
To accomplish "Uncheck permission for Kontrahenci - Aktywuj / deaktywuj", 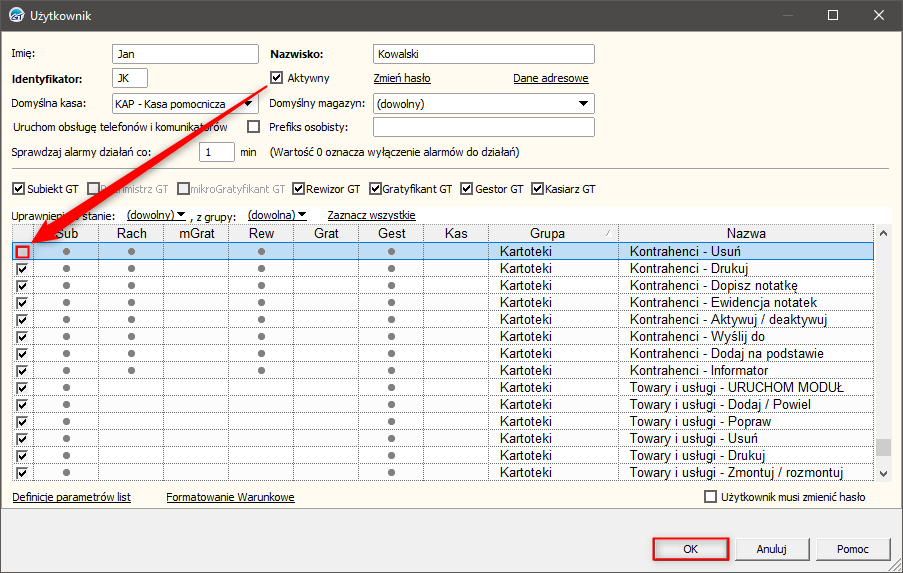I will coord(22,320).
